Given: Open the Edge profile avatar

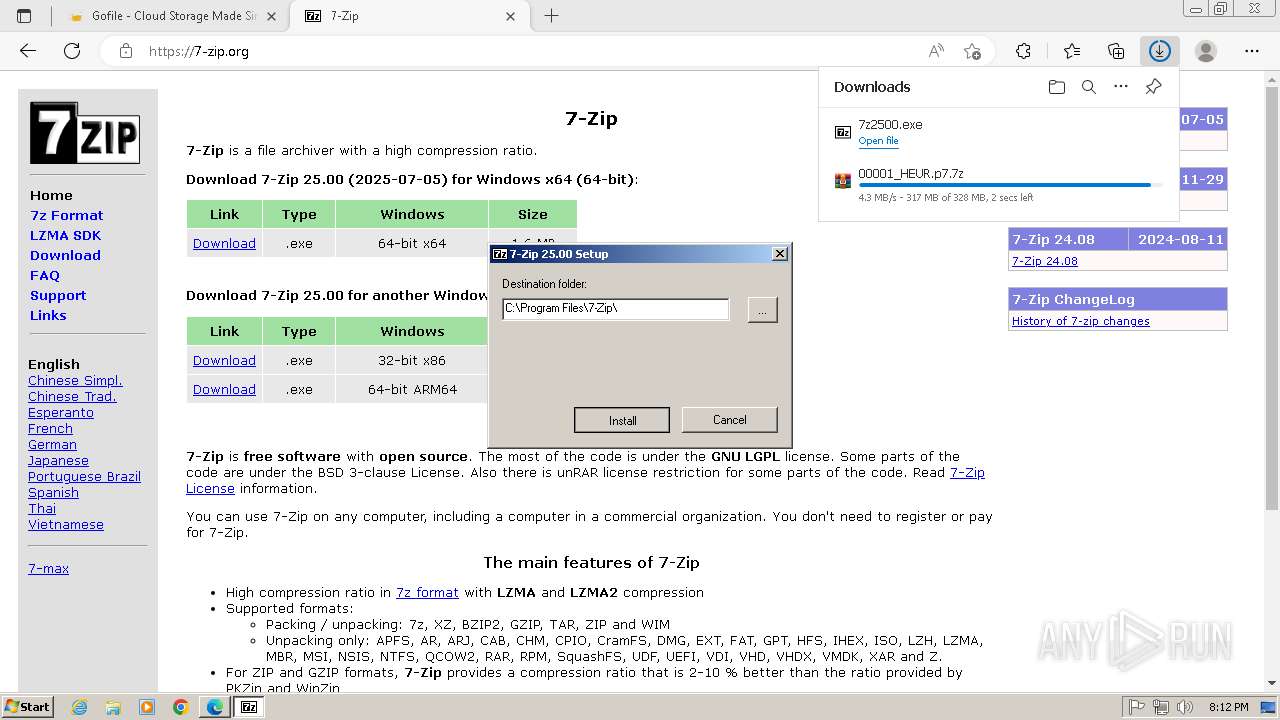Looking at the screenshot, I should tap(1206, 51).
